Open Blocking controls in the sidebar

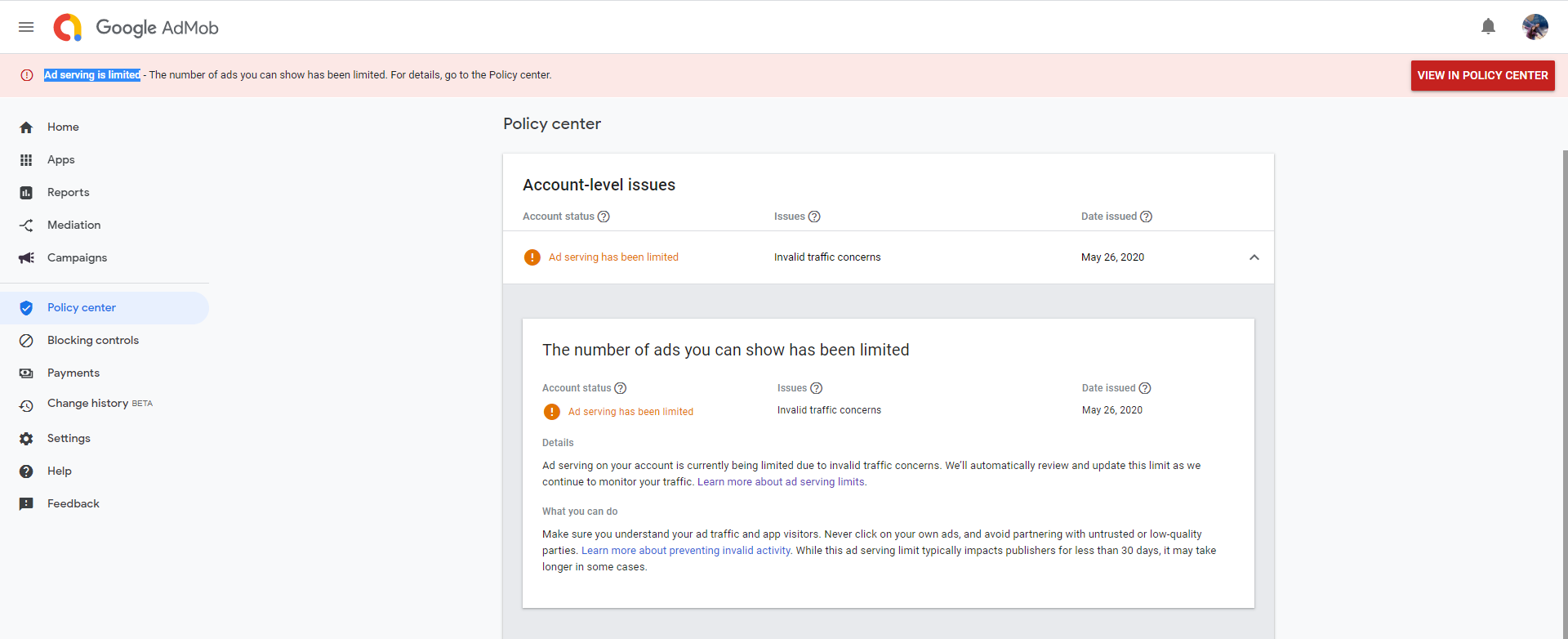pos(105,341)
